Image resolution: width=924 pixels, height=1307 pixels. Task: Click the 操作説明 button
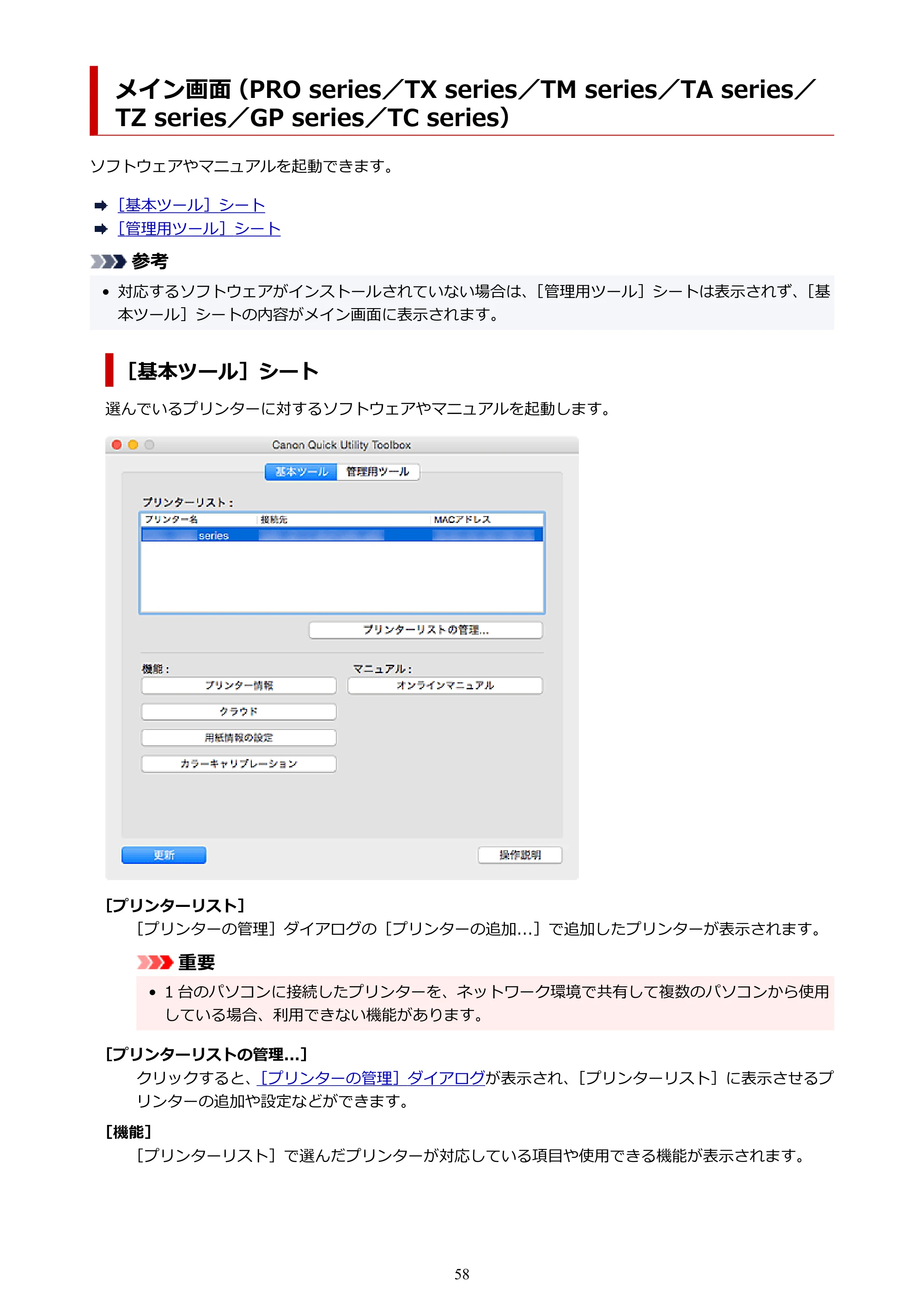click(520, 855)
